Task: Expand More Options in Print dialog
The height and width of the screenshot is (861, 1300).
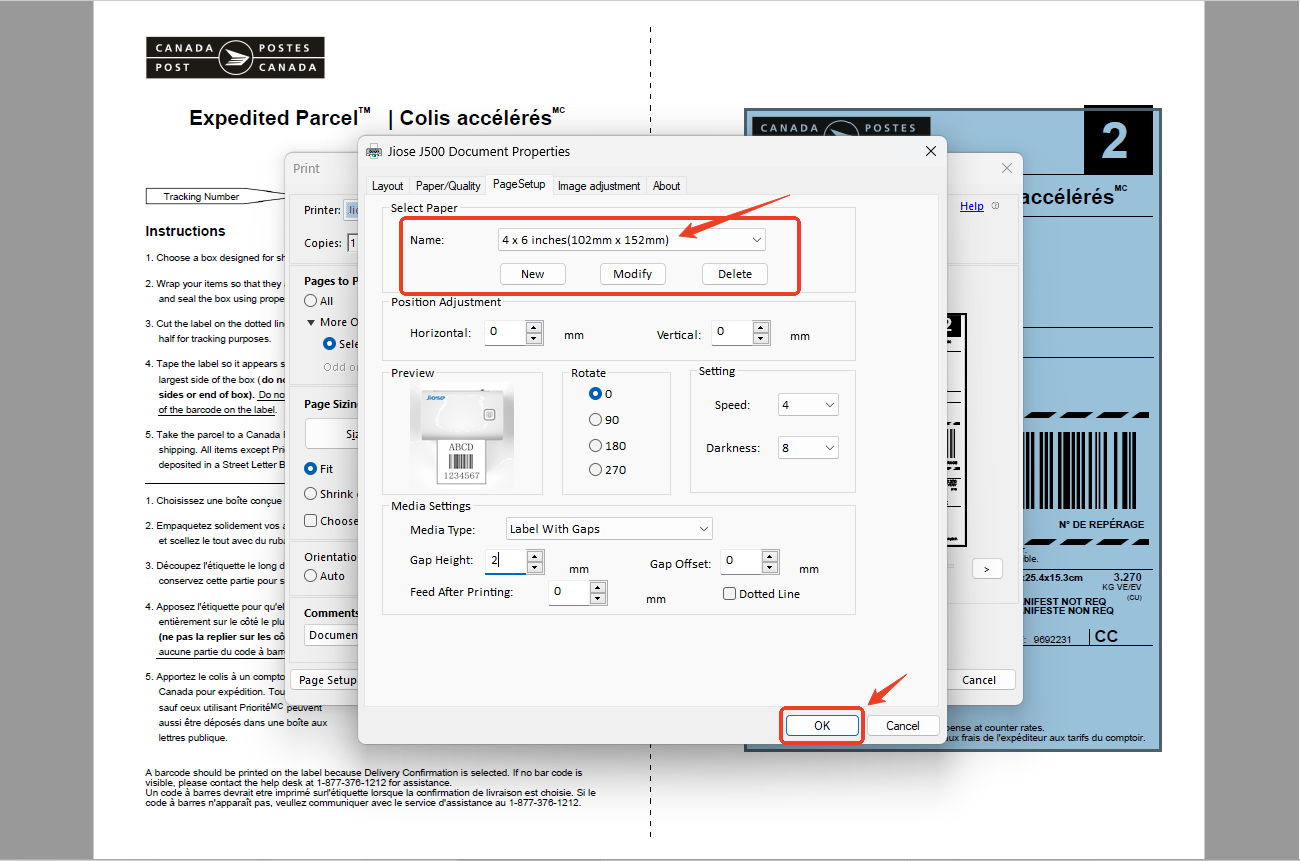Action: (312, 322)
